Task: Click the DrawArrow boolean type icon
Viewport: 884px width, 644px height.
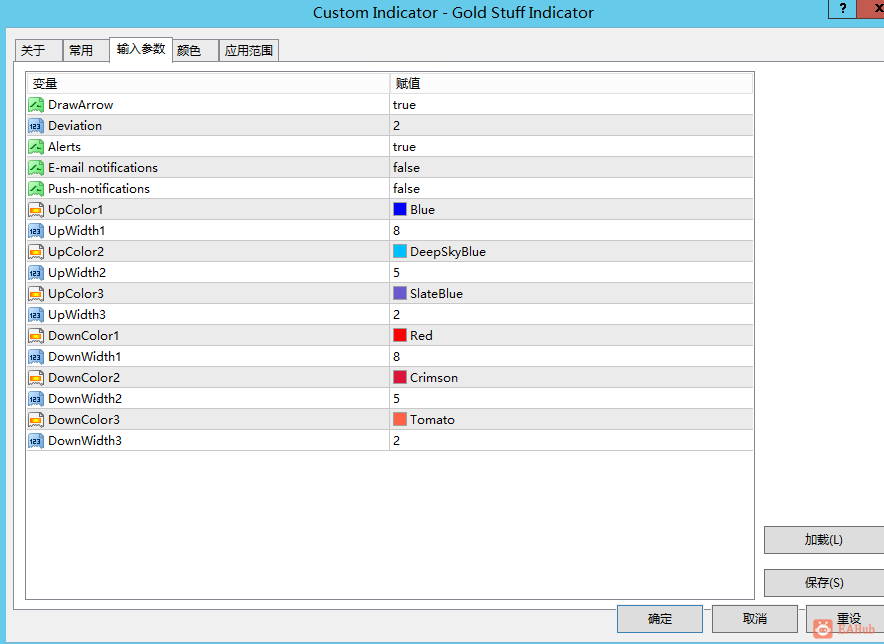Action: [x=36, y=105]
